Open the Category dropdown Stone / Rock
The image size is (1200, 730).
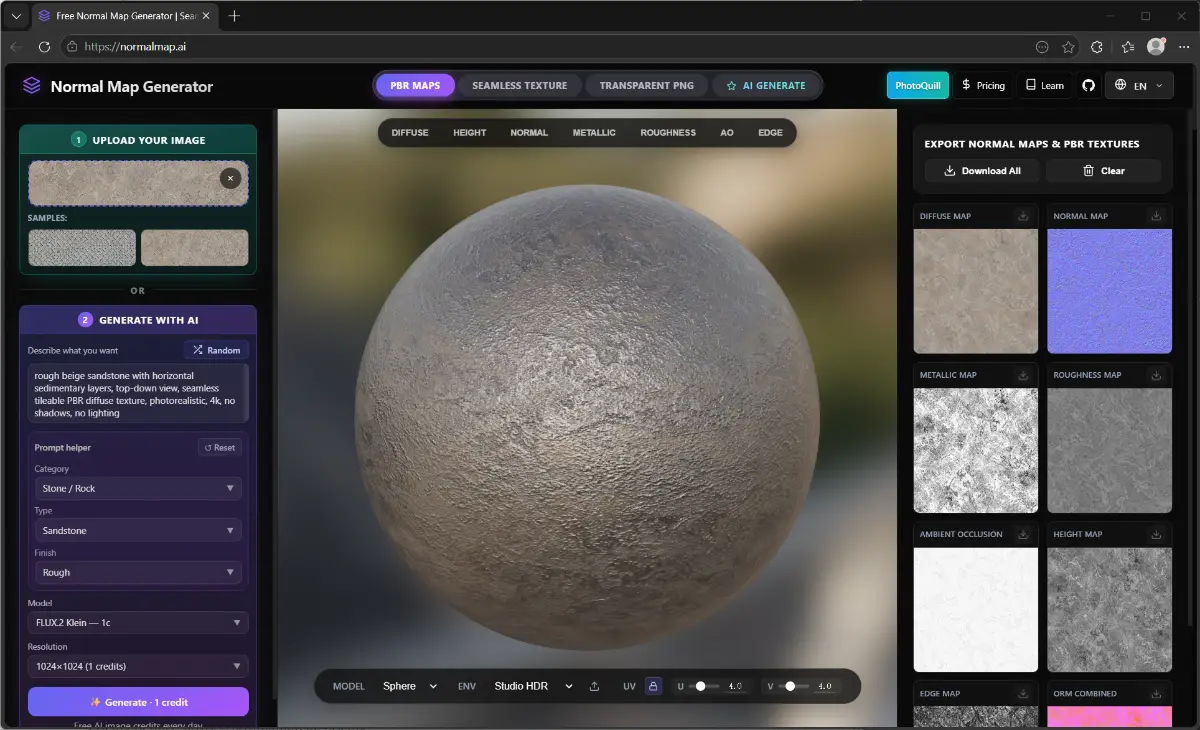[138, 488]
